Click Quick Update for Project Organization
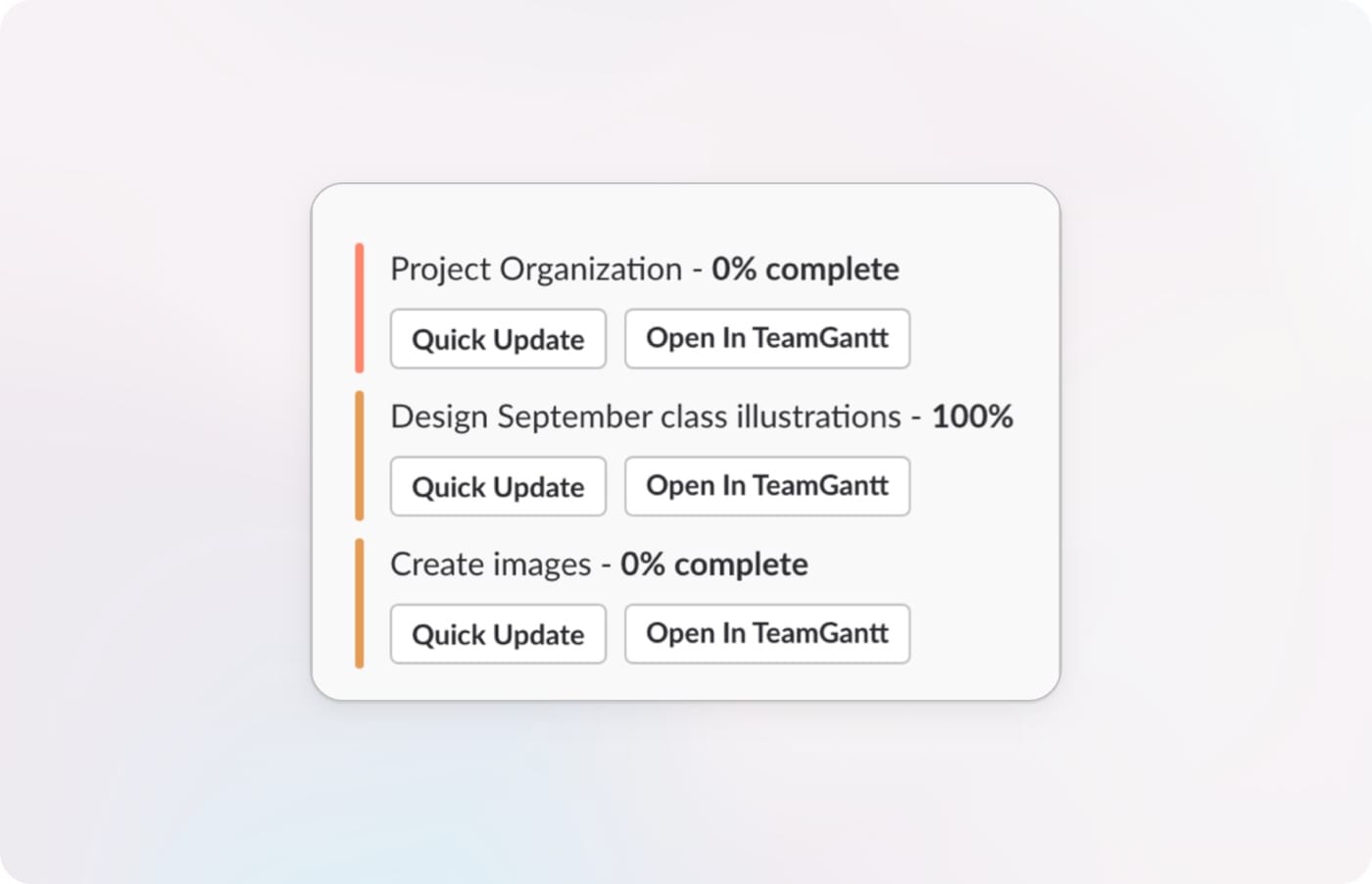 coord(498,339)
